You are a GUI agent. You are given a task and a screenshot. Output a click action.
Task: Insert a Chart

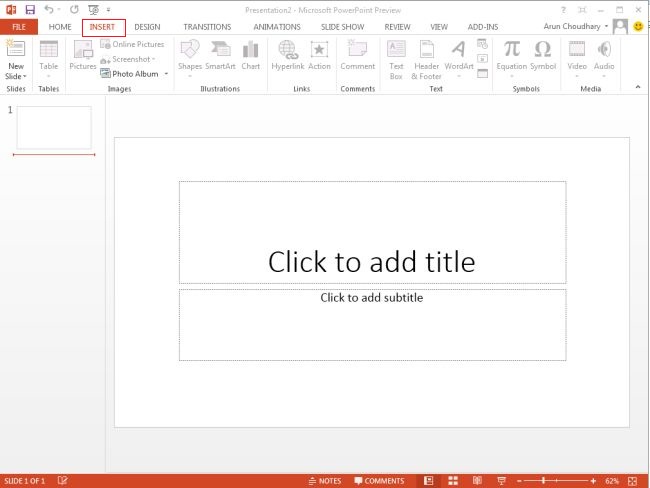coord(250,55)
